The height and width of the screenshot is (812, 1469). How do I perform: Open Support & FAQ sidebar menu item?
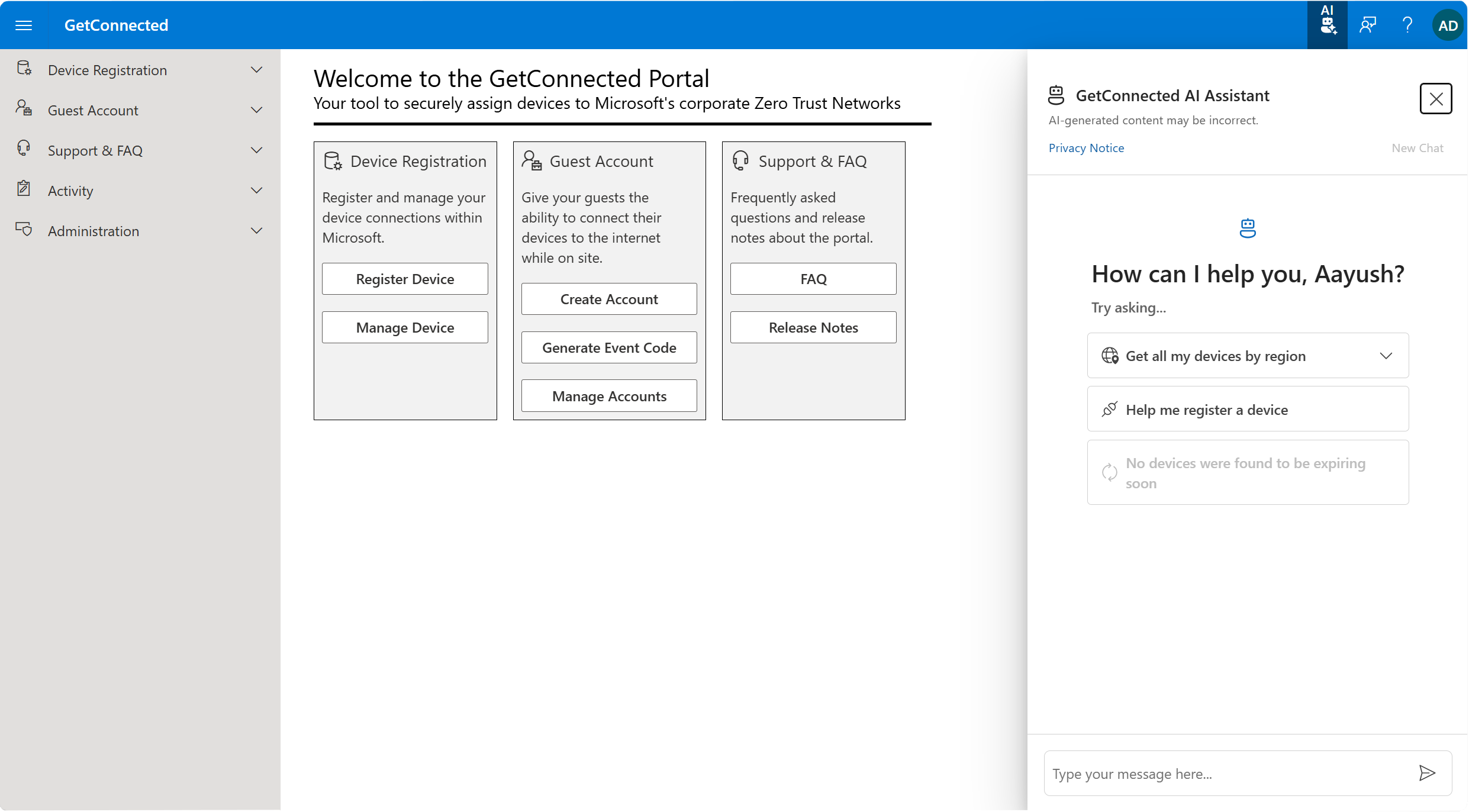[140, 150]
